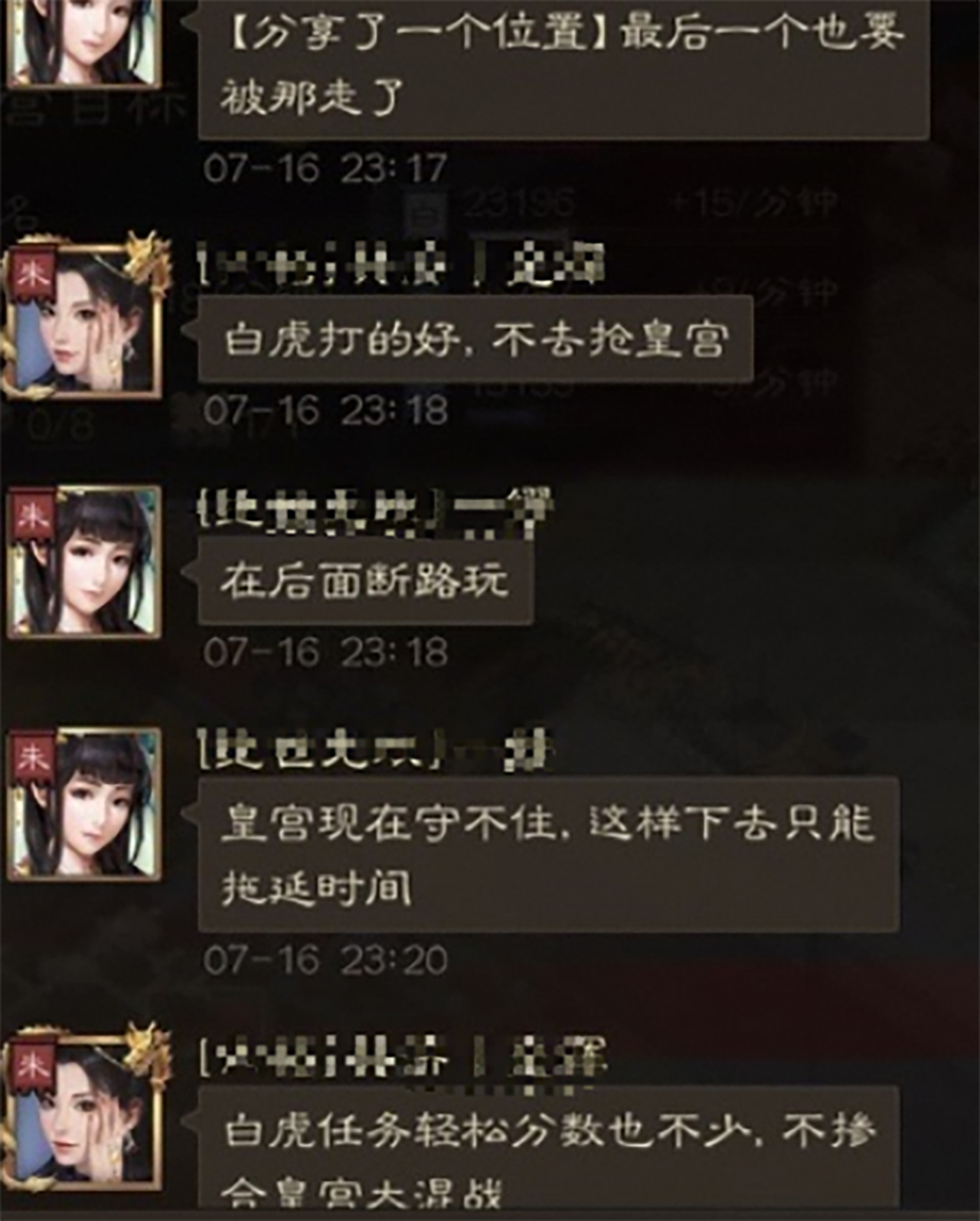Tap the dragon-framed avatar beside 白虎任务轻松
Viewport: 980px width, 1221px height.
point(84,1108)
